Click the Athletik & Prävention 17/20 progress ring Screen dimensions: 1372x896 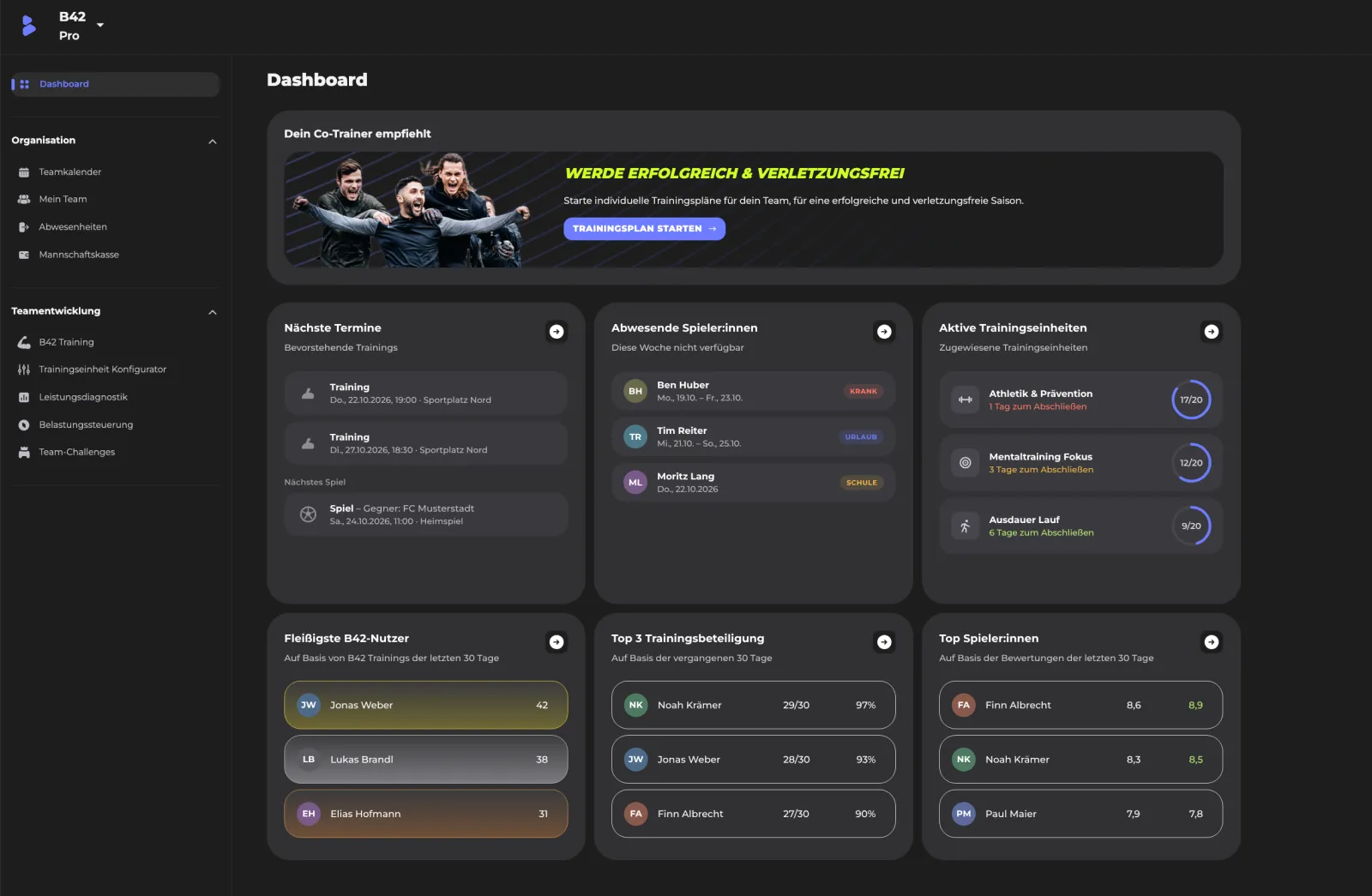click(1191, 400)
